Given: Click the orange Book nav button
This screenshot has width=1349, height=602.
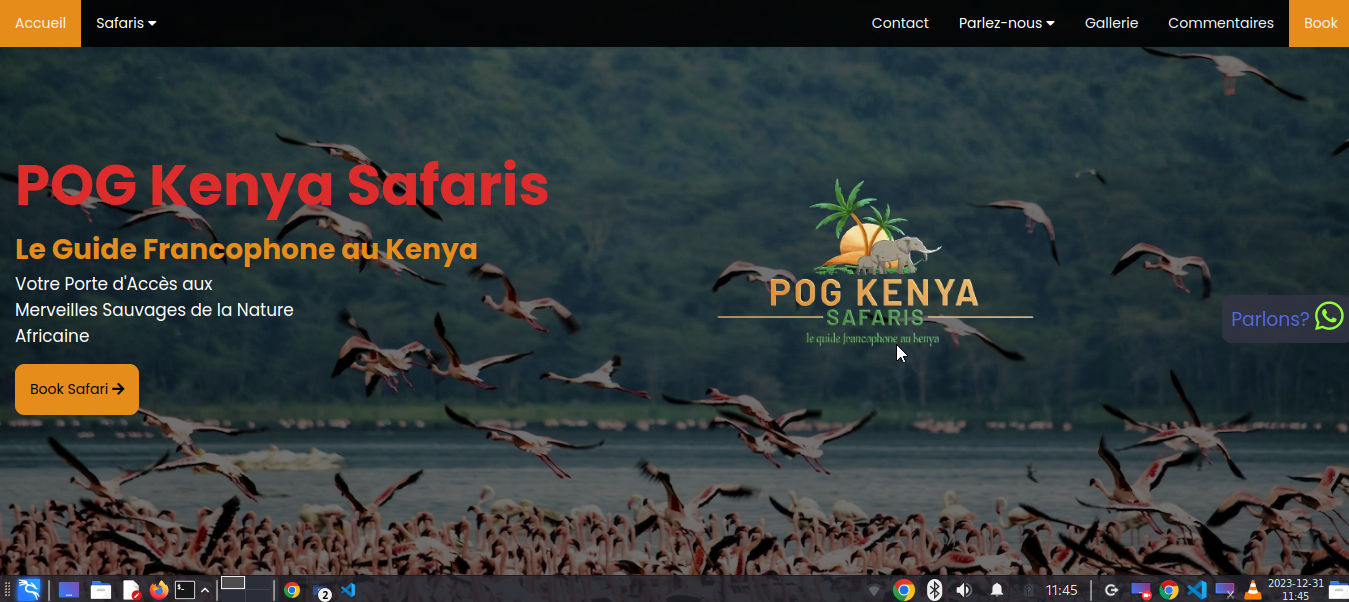Looking at the screenshot, I should (1320, 23).
